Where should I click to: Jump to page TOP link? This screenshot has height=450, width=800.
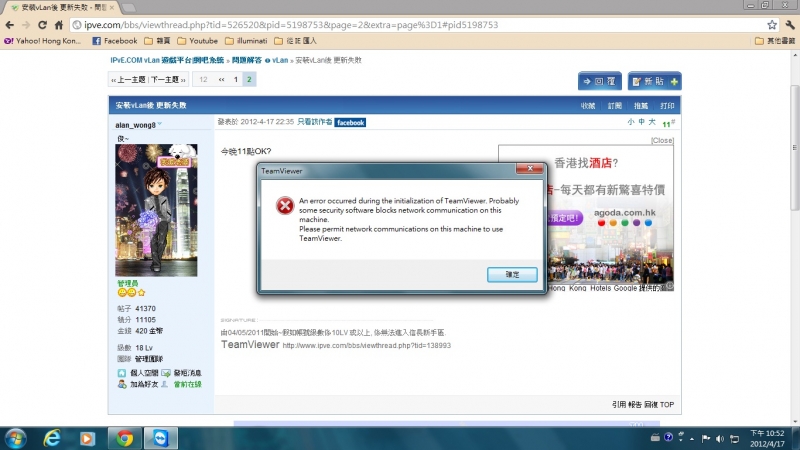pos(666,405)
